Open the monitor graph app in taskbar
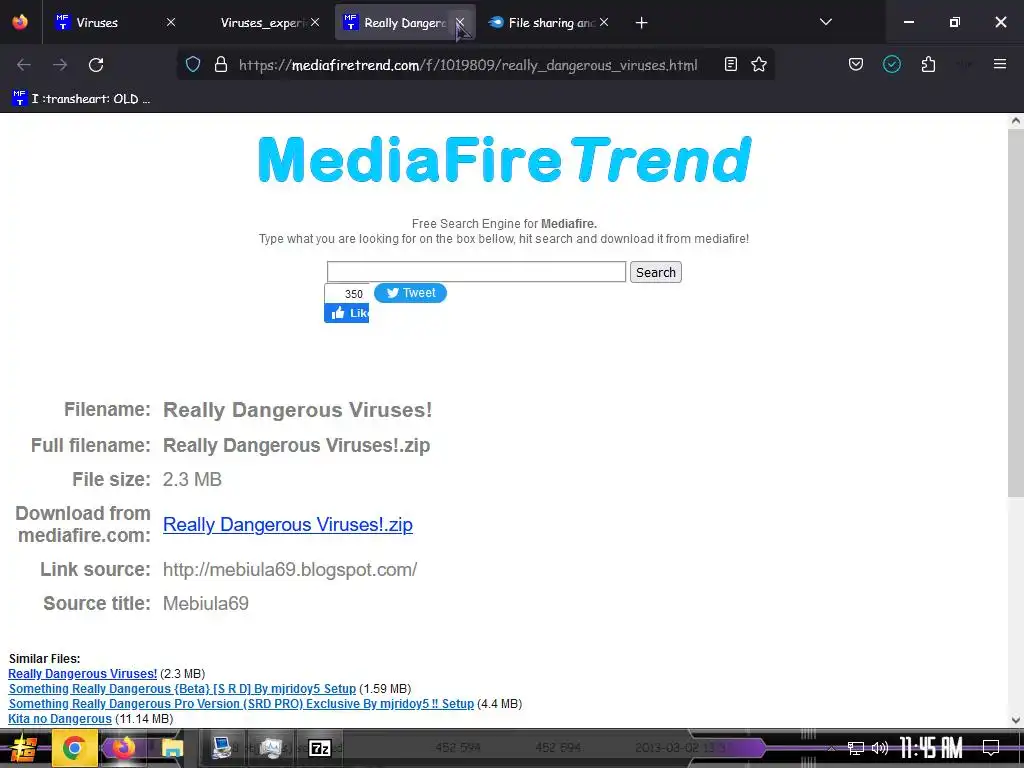Image resolution: width=1024 pixels, height=768 pixels. (x=270, y=748)
